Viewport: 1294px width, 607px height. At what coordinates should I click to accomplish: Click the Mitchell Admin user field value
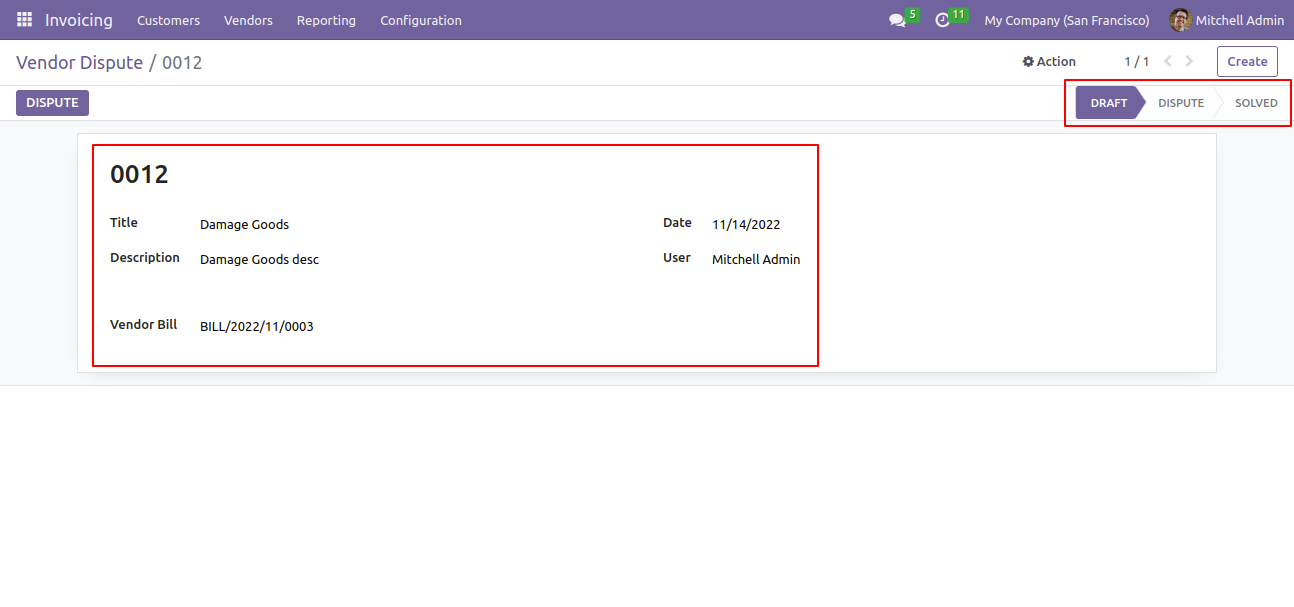(756, 260)
